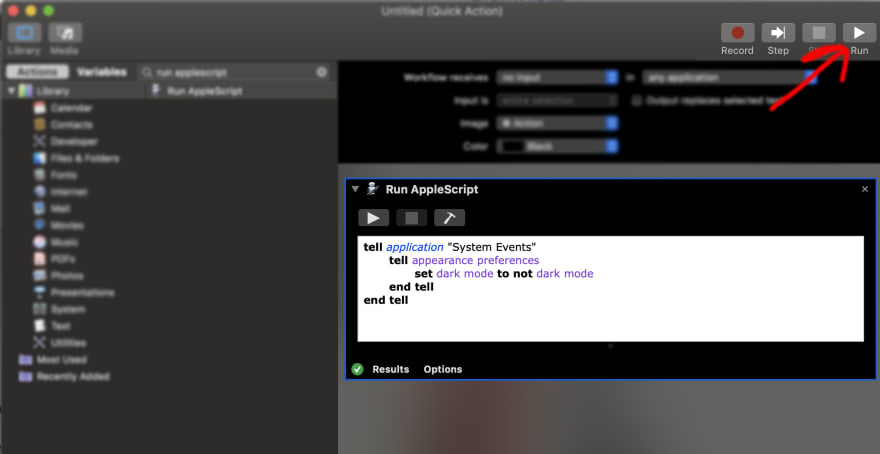Switch to the Actions tab
The height and width of the screenshot is (454, 880).
point(37,72)
